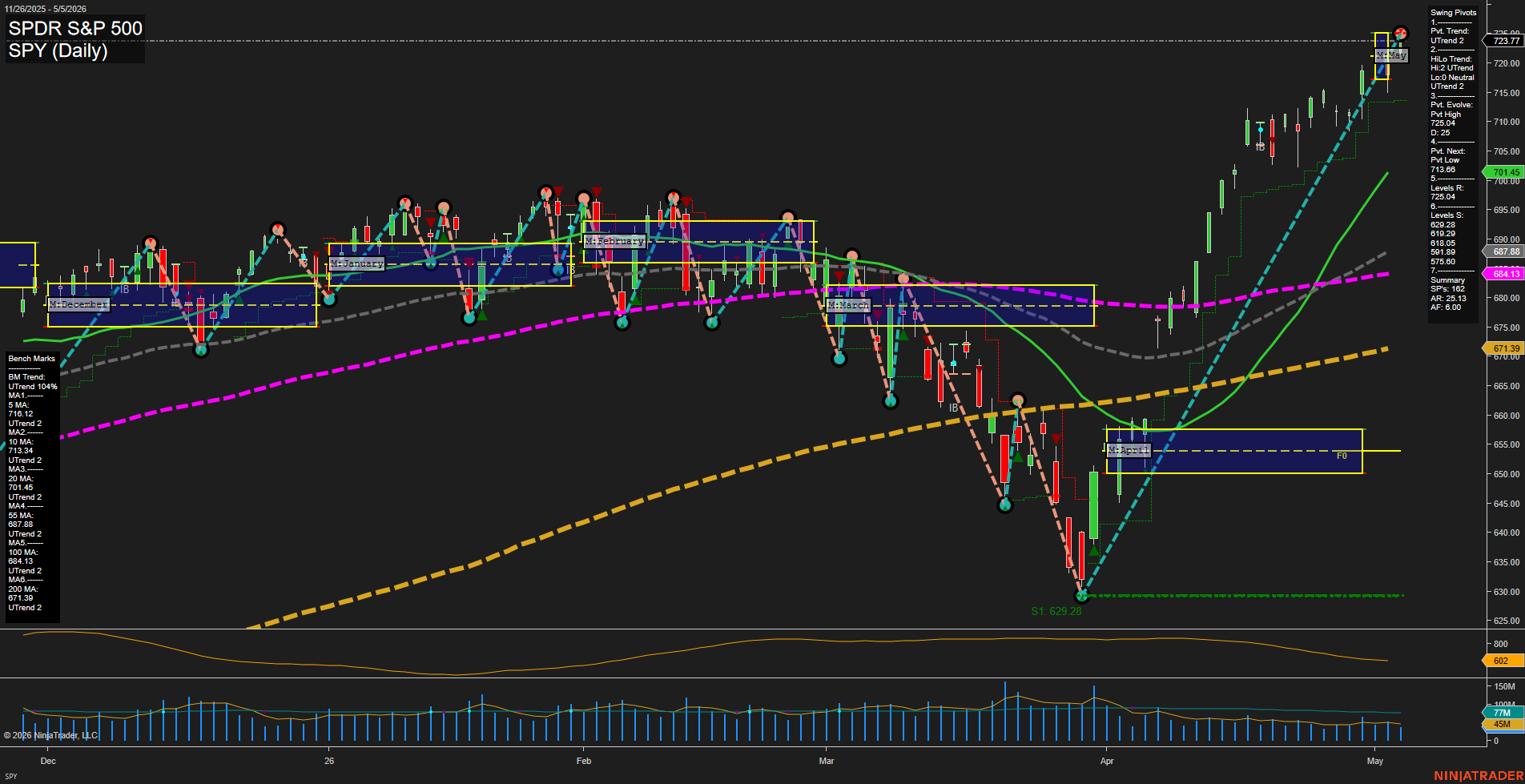Click the Apr label on time axis
The height and width of the screenshot is (784, 1525).
pyautogui.click(x=1107, y=761)
